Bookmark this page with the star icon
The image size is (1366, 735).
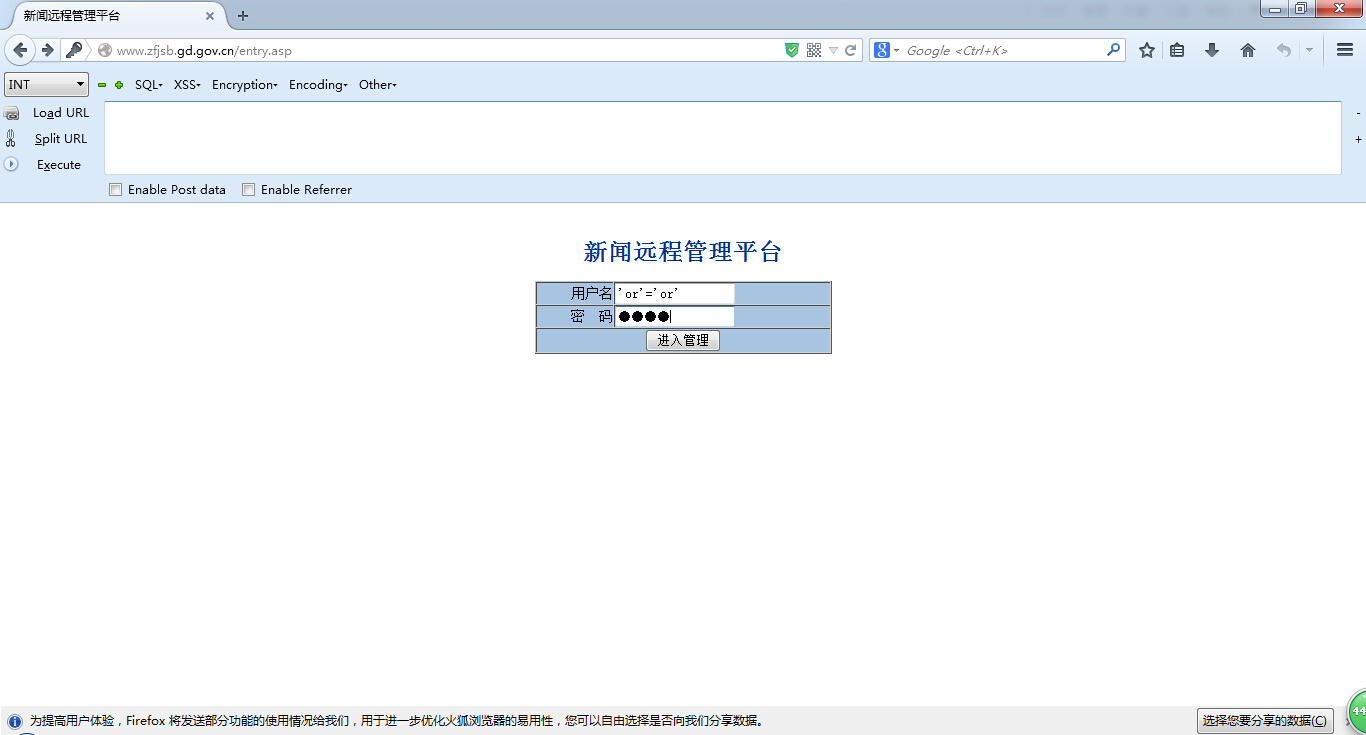[1147, 50]
